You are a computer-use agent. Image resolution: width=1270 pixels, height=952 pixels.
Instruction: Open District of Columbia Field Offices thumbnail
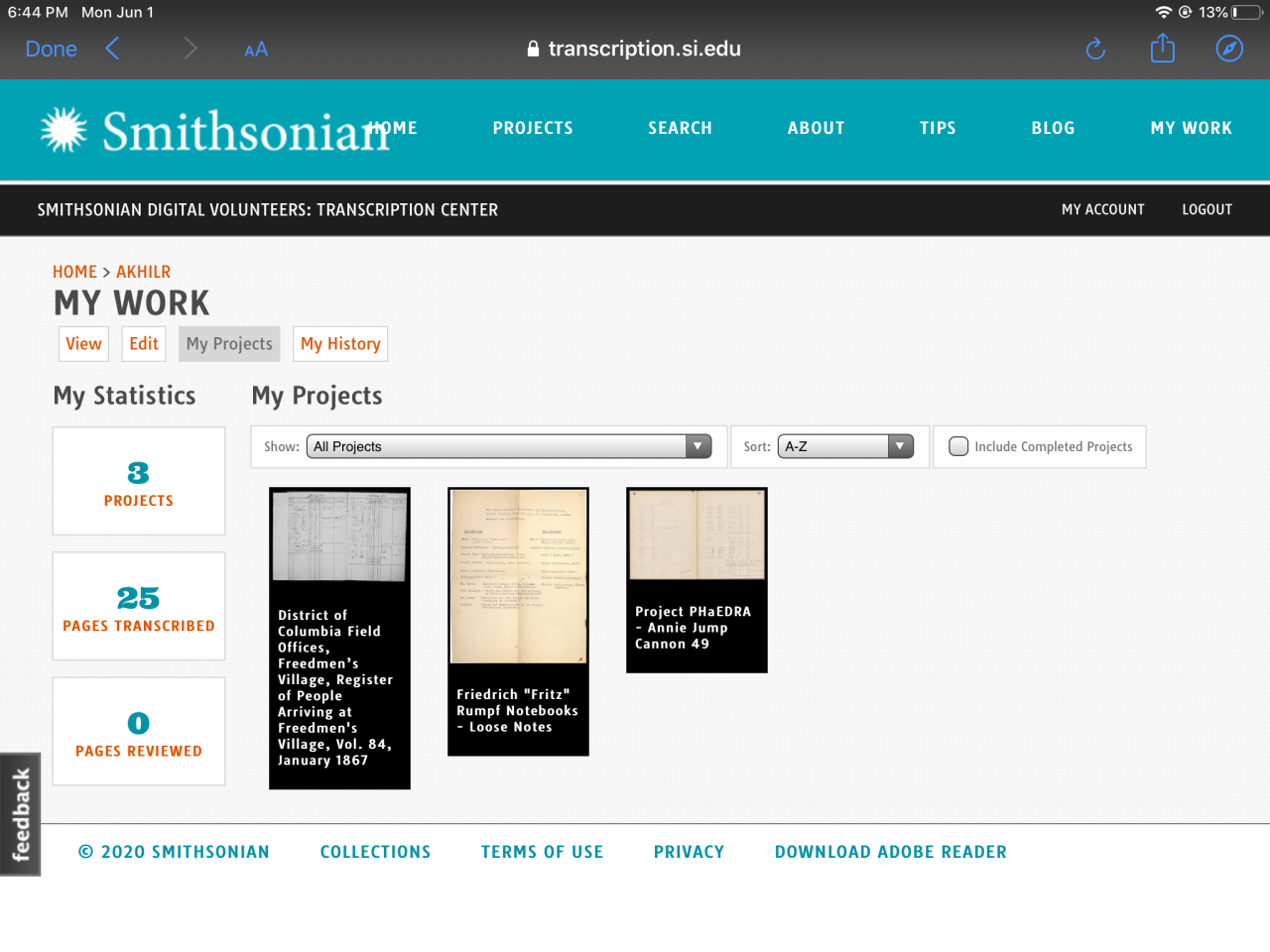coord(339,535)
